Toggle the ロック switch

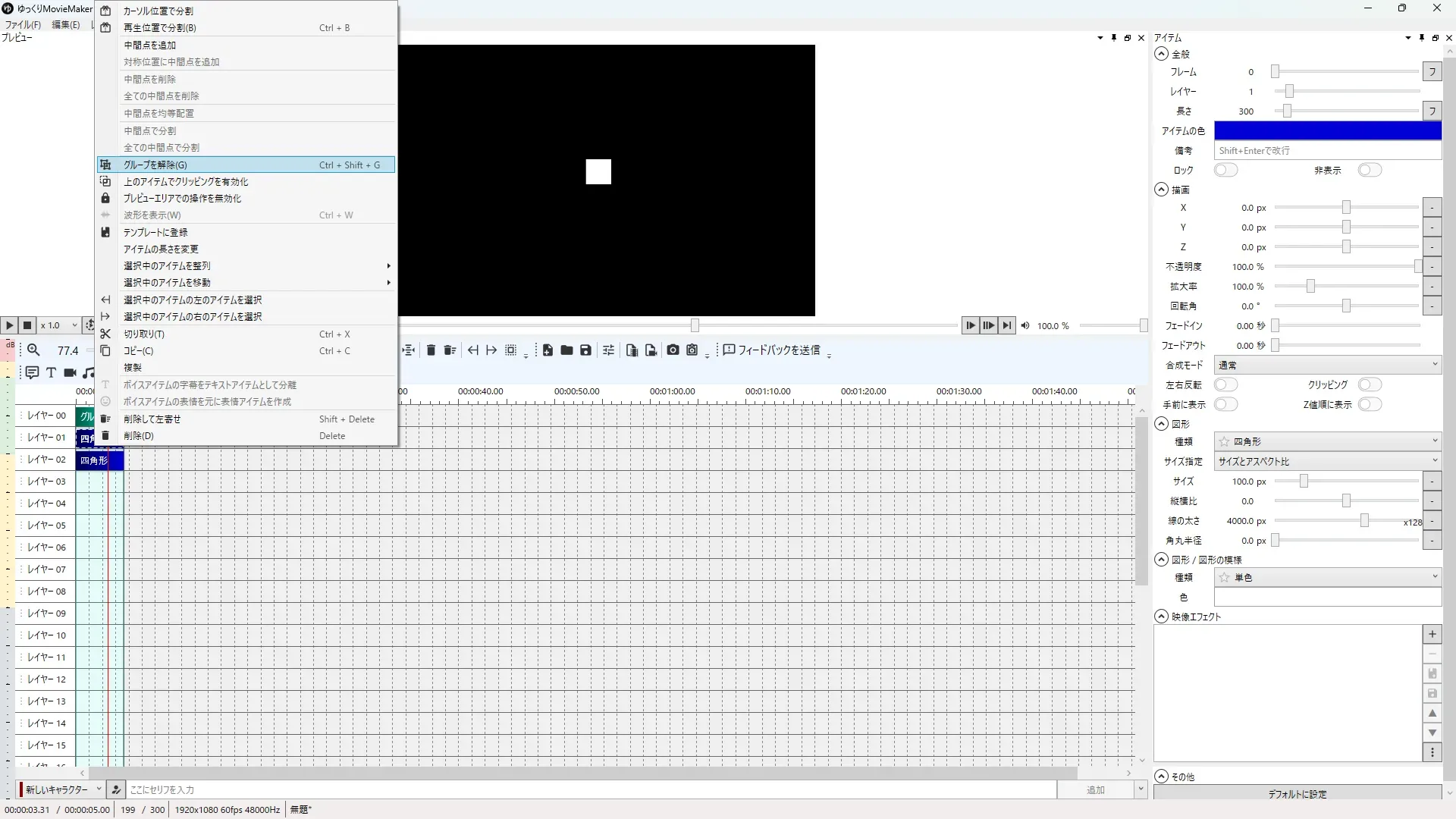[1225, 170]
